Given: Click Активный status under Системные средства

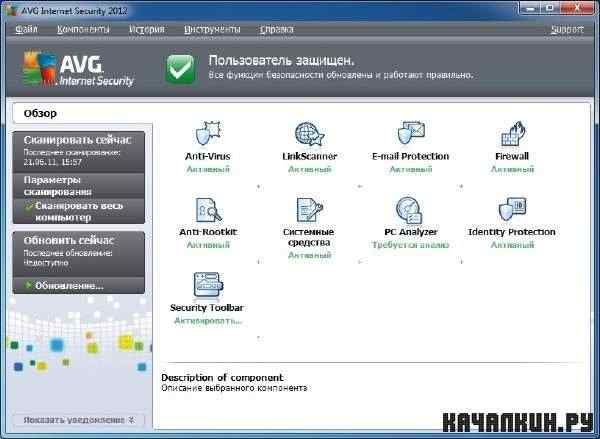Looking at the screenshot, I should [310, 255].
